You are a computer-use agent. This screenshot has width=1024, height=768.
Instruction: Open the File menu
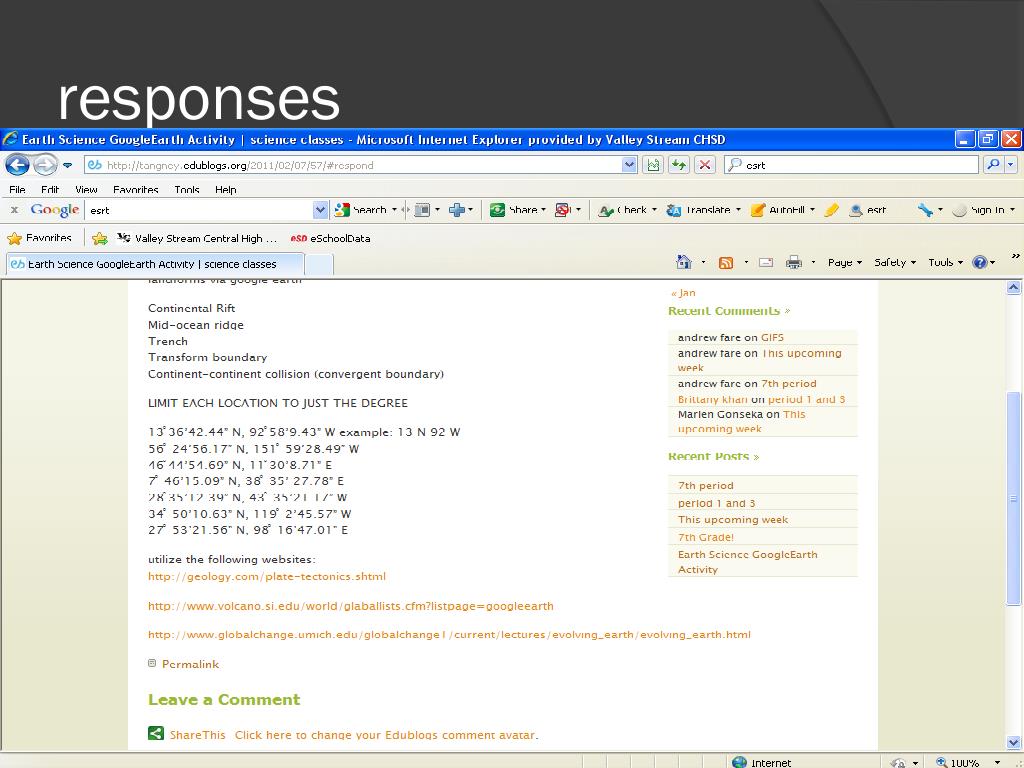pyautogui.click(x=18, y=189)
